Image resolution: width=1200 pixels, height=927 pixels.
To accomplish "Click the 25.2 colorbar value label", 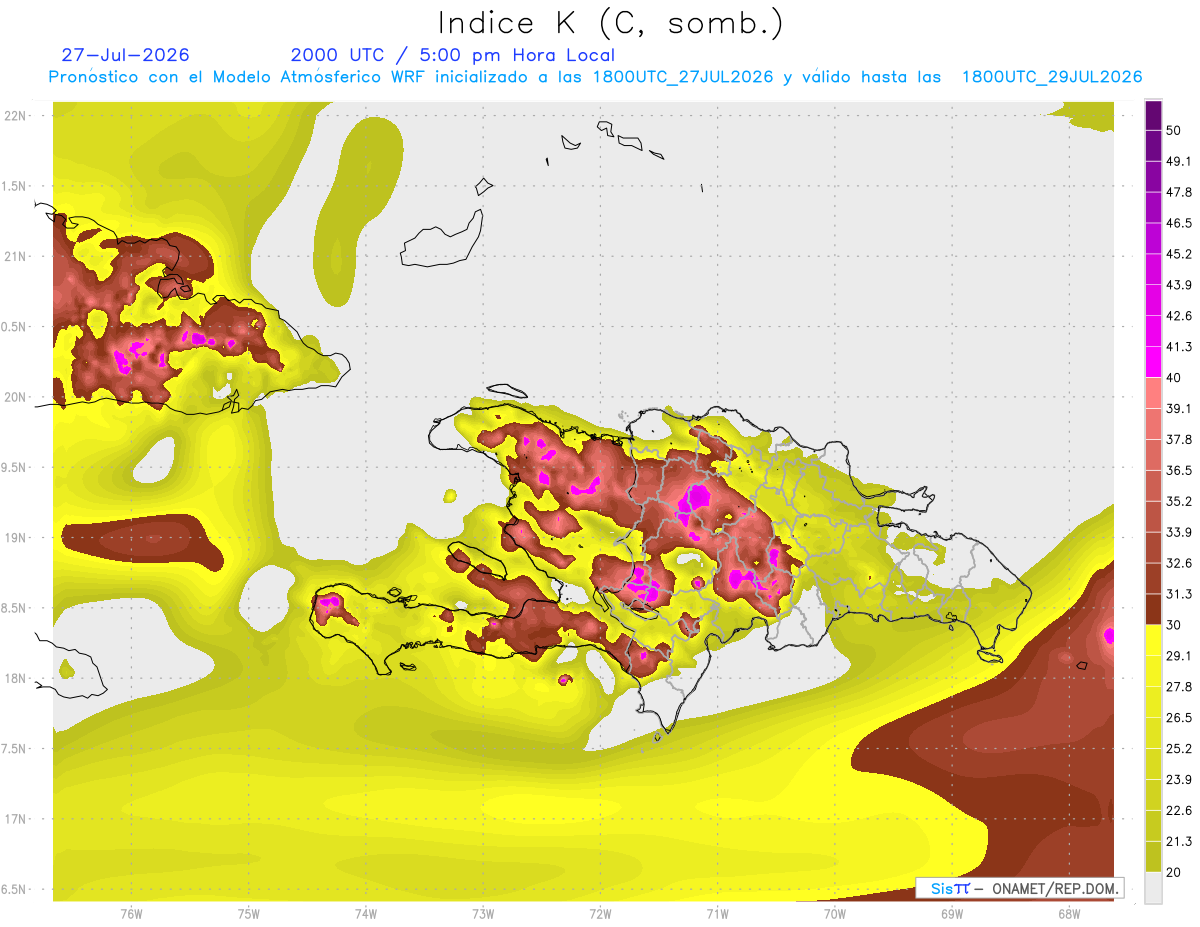I will [1179, 748].
